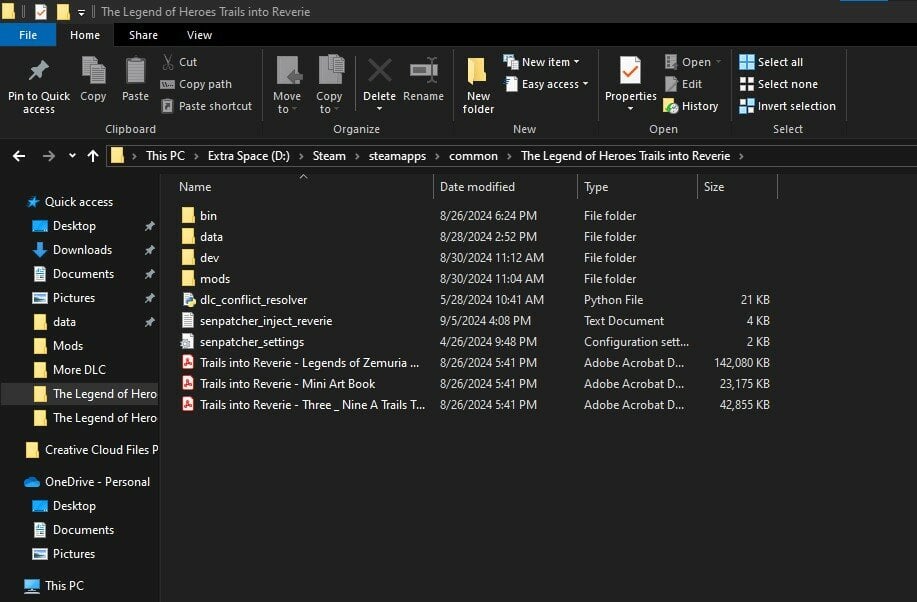This screenshot has width=917, height=602.
Task: Click OneDrive - Personal cloud icon
Action: 32,482
